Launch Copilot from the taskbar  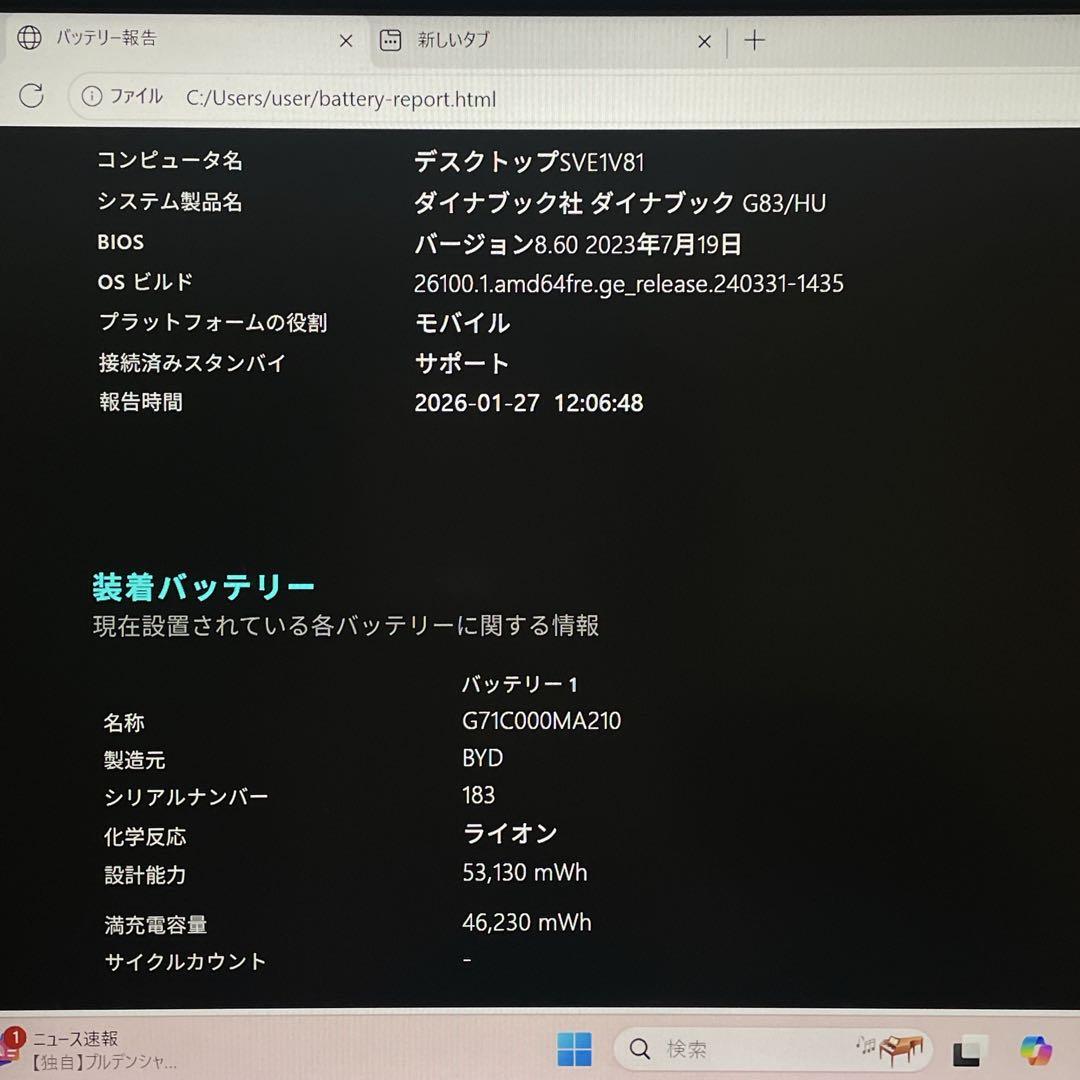(1036, 1049)
